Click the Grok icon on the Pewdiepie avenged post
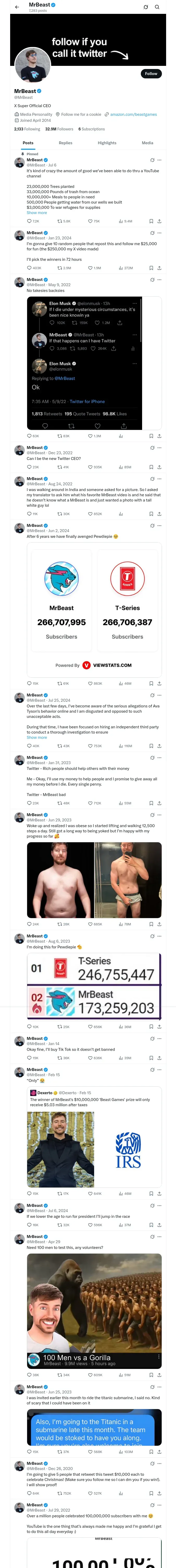 pos(152,525)
